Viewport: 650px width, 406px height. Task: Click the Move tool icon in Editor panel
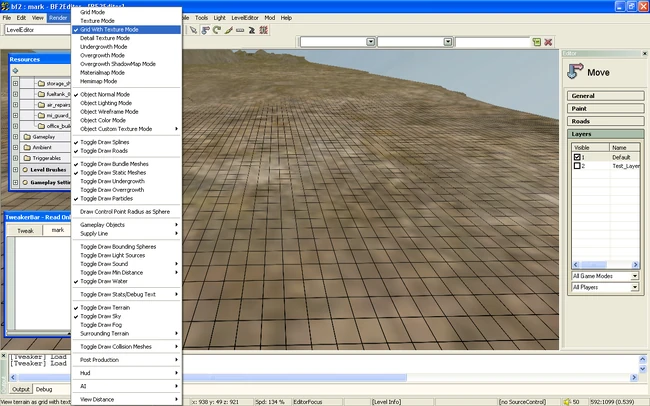(x=575, y=72)
